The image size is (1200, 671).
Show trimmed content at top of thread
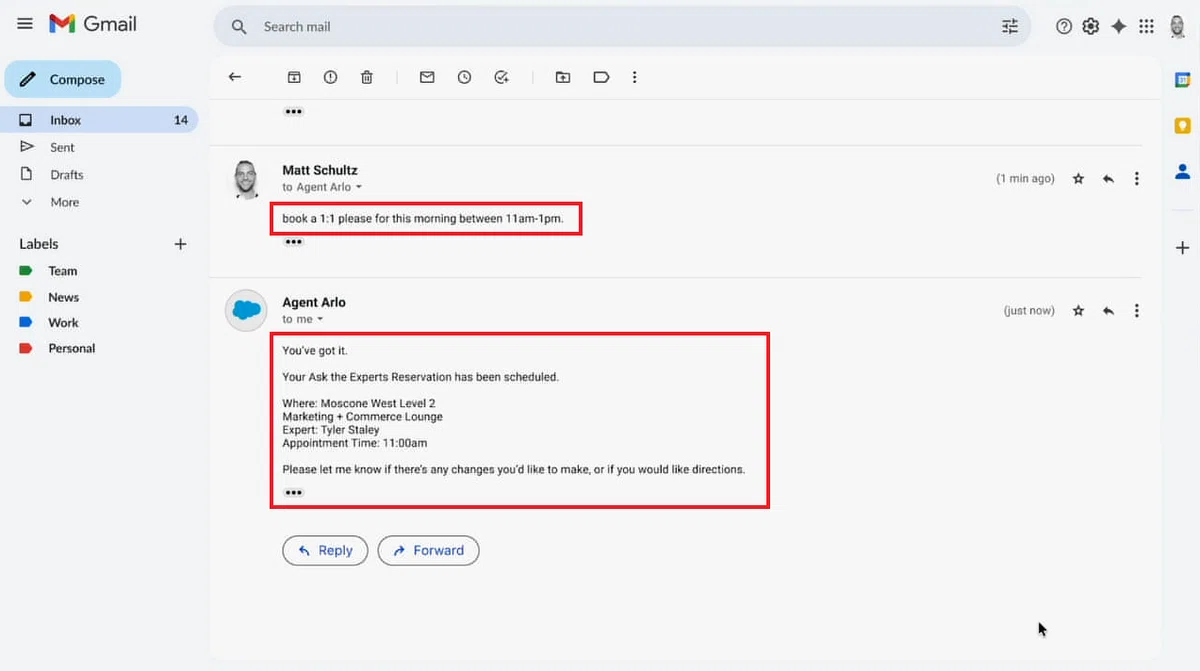(x=293, y=111)
